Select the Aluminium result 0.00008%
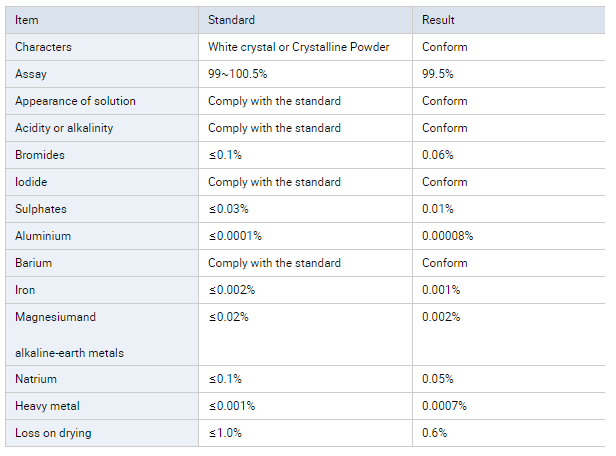 tap(447, 236)
